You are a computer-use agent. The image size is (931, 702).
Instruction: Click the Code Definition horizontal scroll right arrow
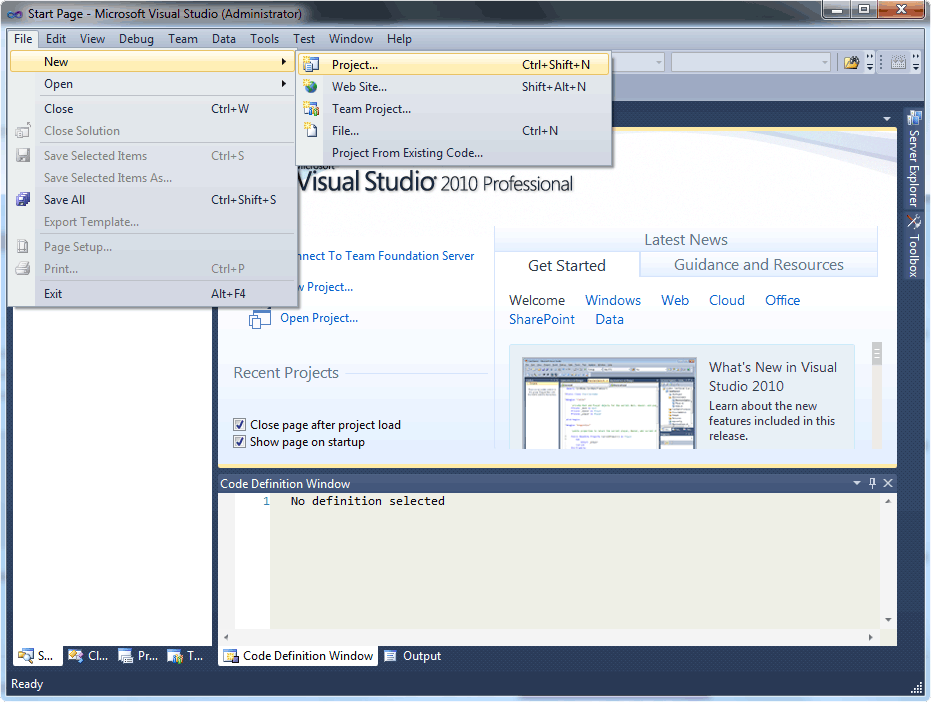click(x=870, y=637)
